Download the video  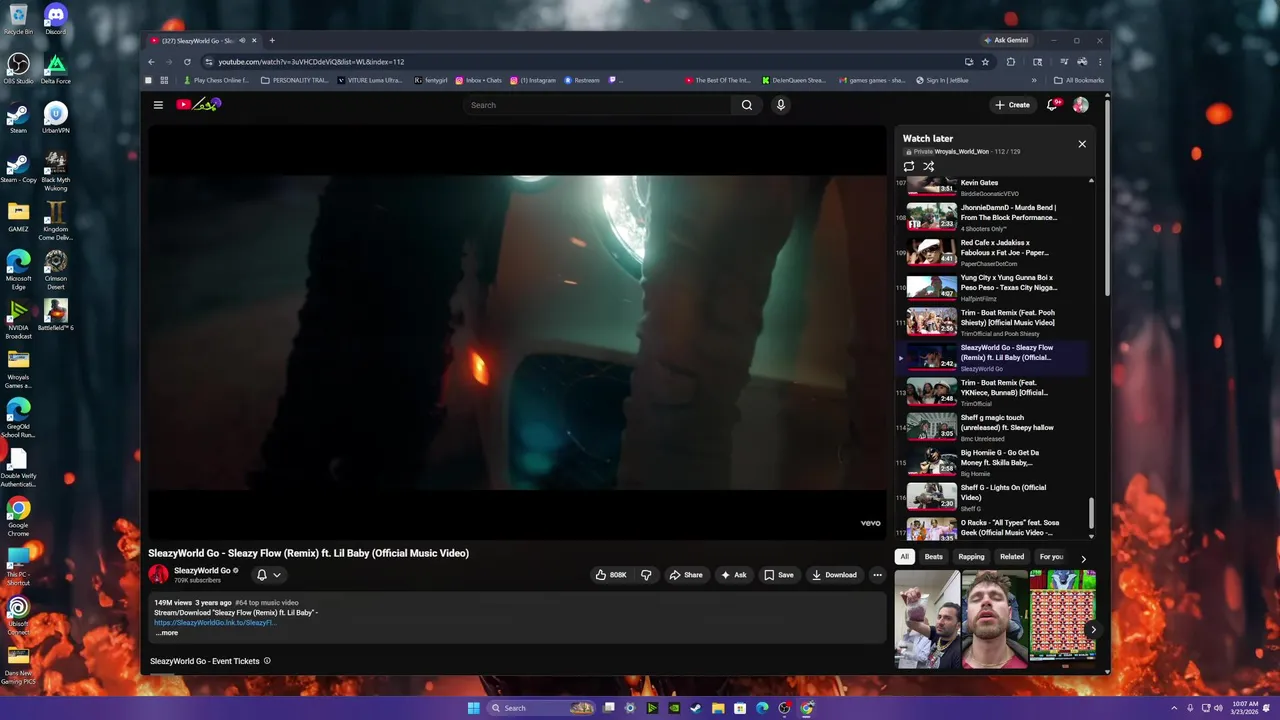[x=834, y=575]
